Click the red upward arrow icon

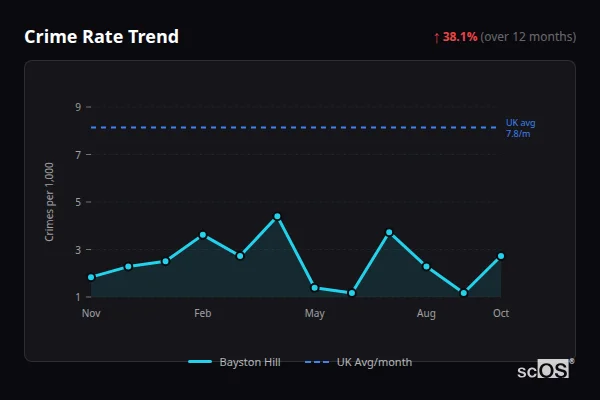(x=437, y=38)
